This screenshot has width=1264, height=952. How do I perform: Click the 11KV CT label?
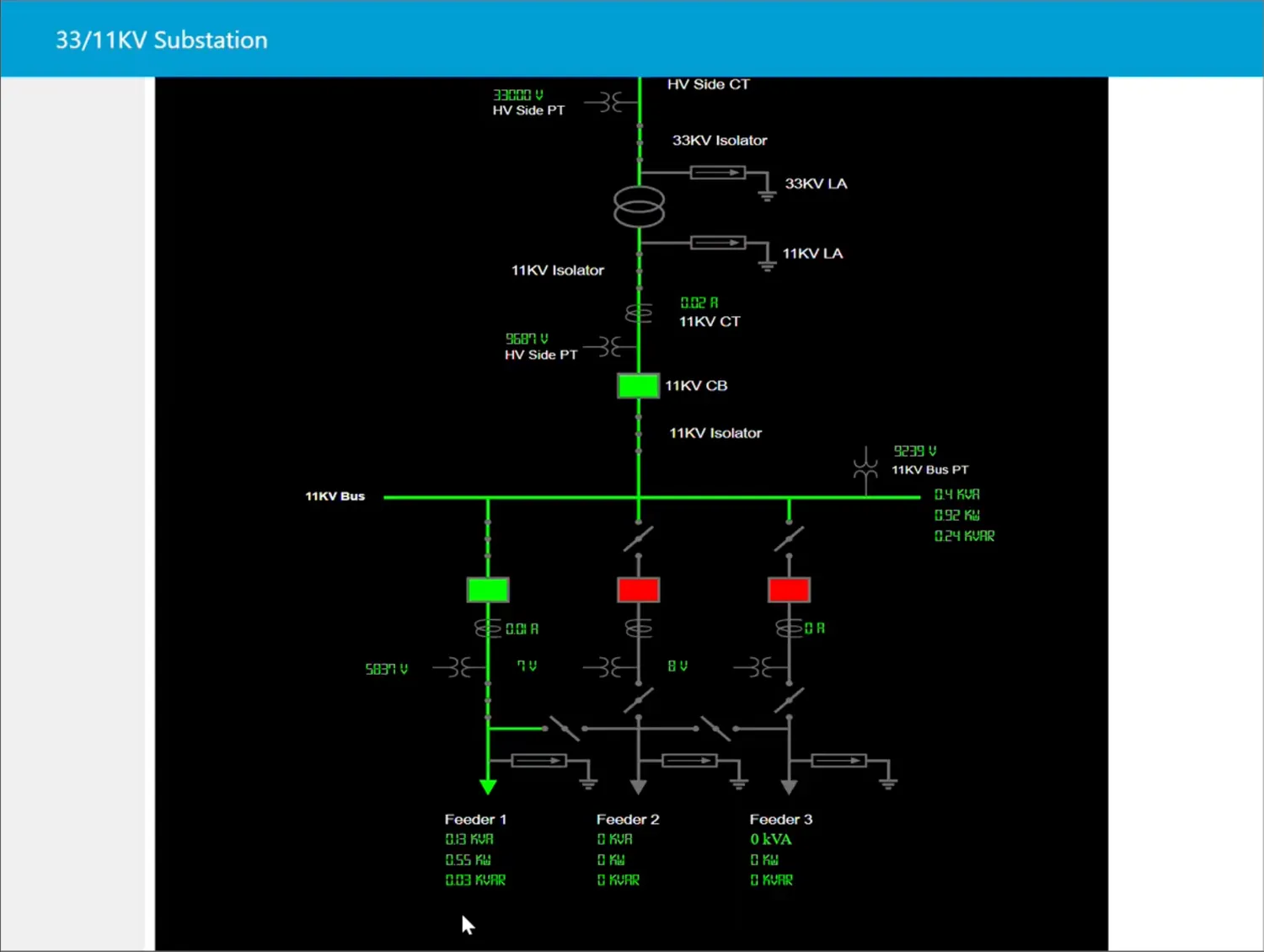point(710,322)
